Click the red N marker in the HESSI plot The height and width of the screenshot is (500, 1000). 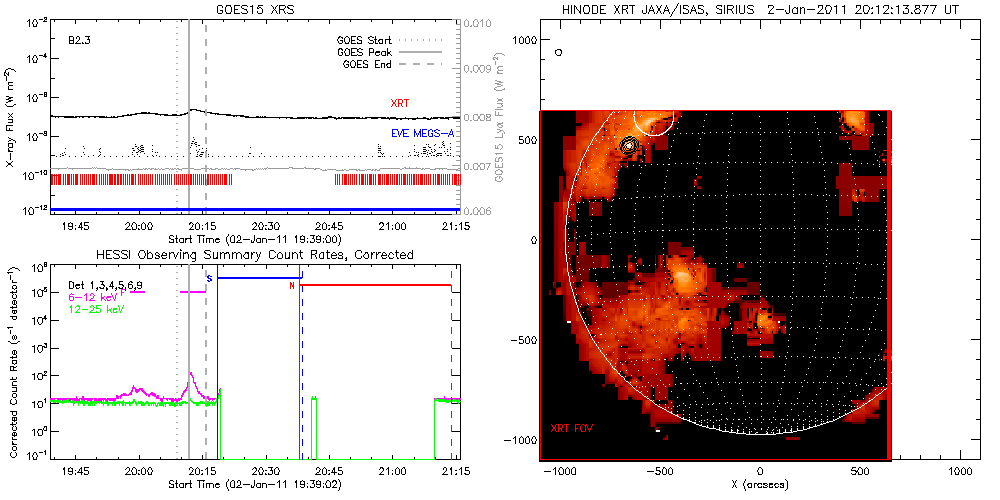(x=292, y=286)
